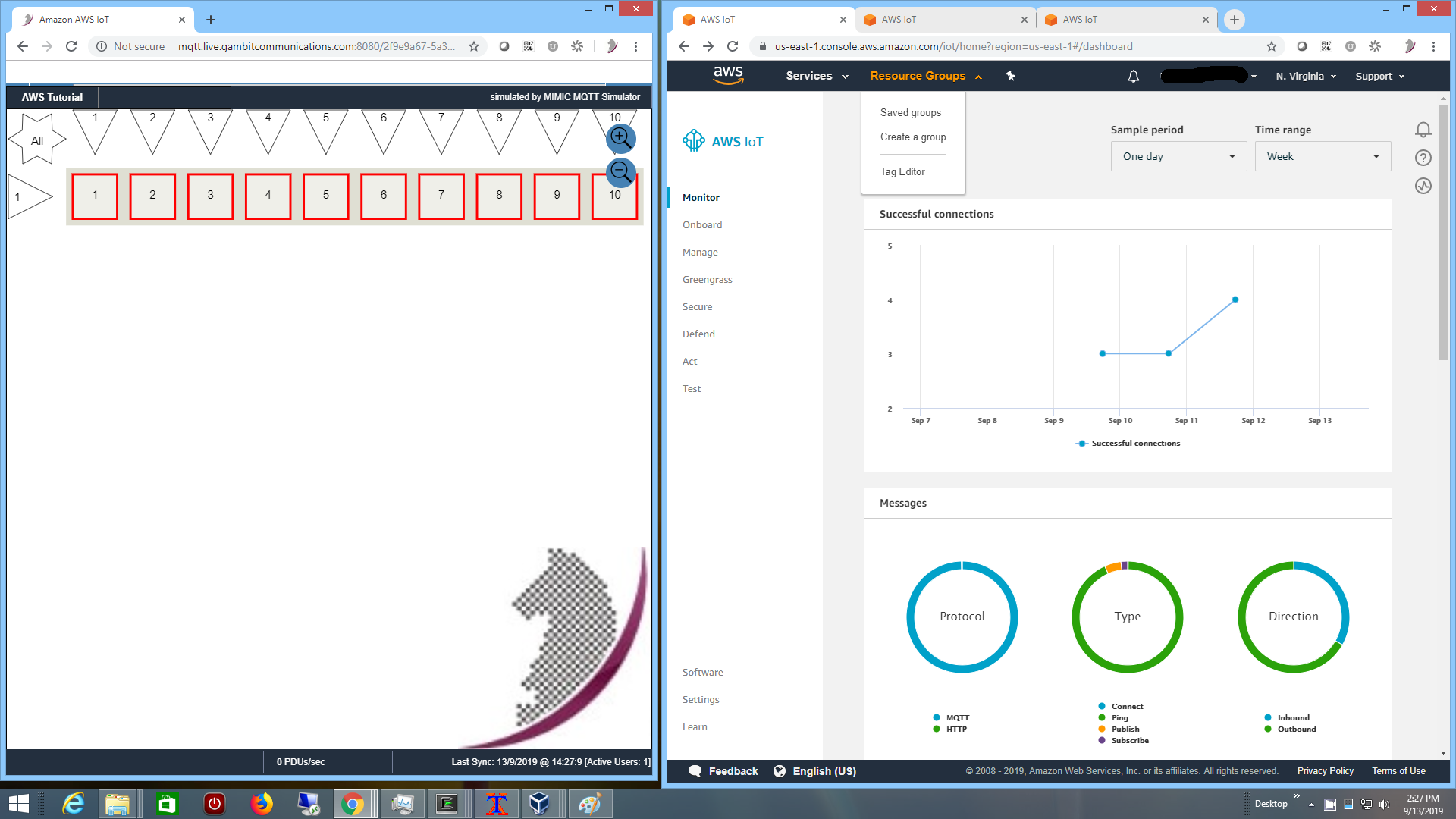Image resolution: width=1456 pixels, height=819 pixels.
Task: Go back in the AWS console browser
Action: 684,46
